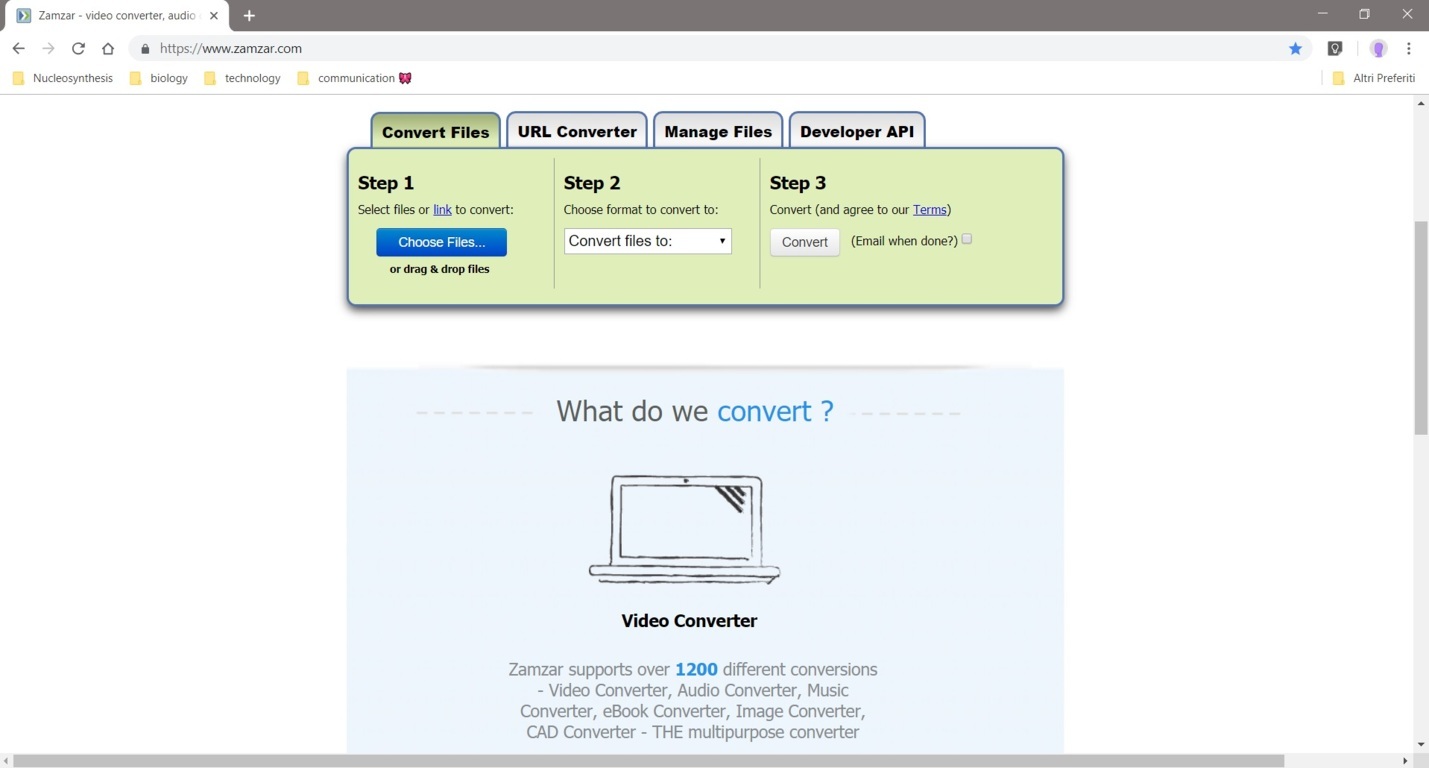Open the shield extension icon
The width and height of the screenshot is (1429, 768).
tap(1335, 48)
